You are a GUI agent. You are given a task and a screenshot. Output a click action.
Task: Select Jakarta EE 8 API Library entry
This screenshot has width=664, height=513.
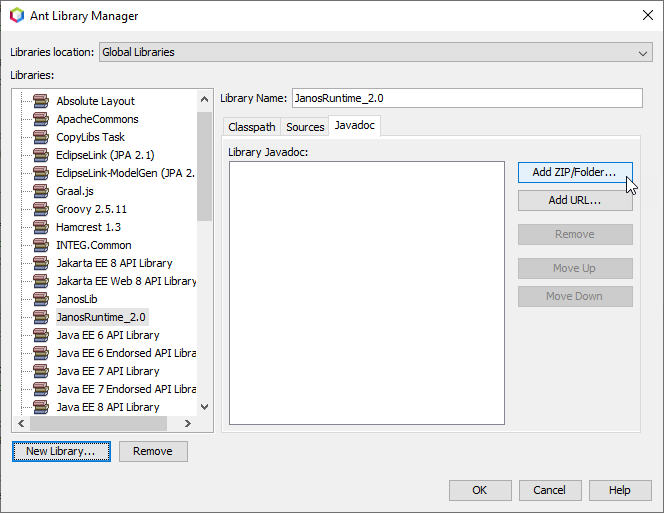[x=114, y=263]
